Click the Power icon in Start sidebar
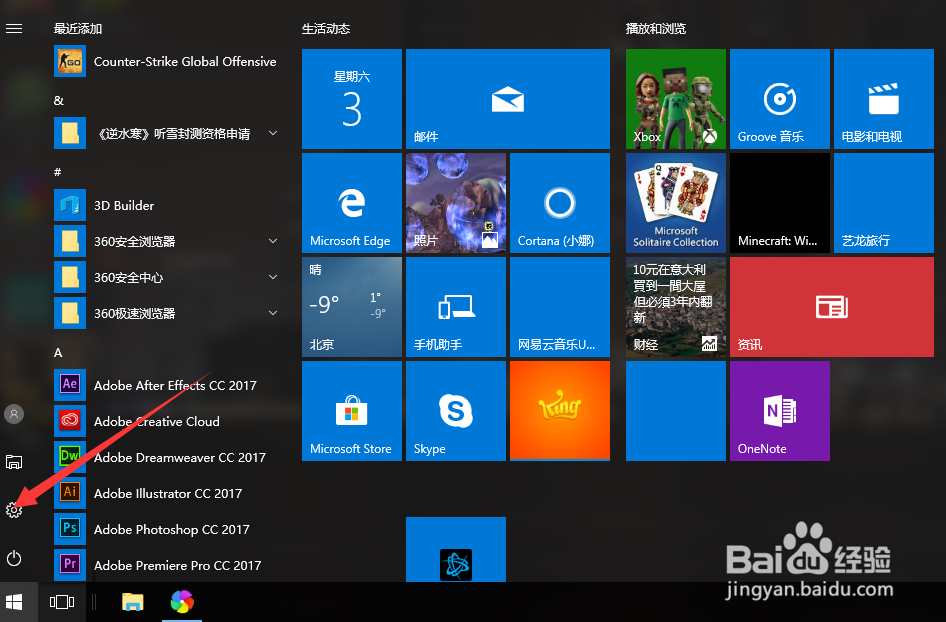 pyautogui.click(x=14, y=559)
